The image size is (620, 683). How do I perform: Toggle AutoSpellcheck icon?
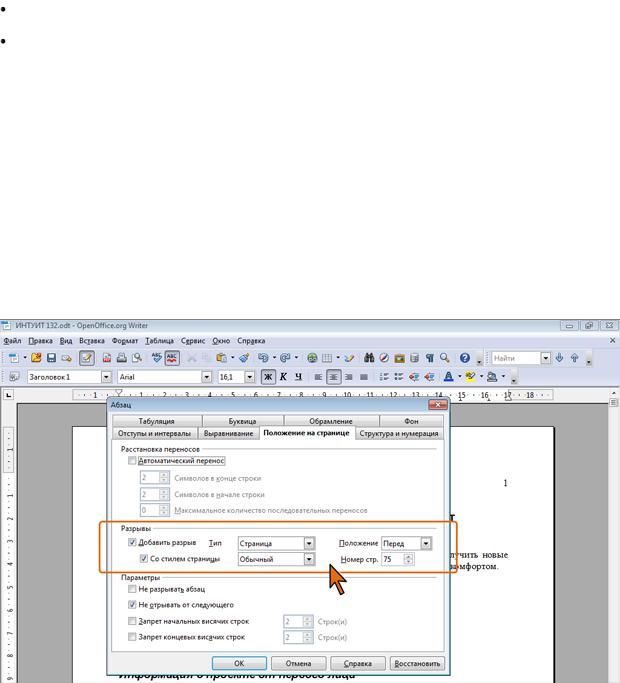coord(172,358)
